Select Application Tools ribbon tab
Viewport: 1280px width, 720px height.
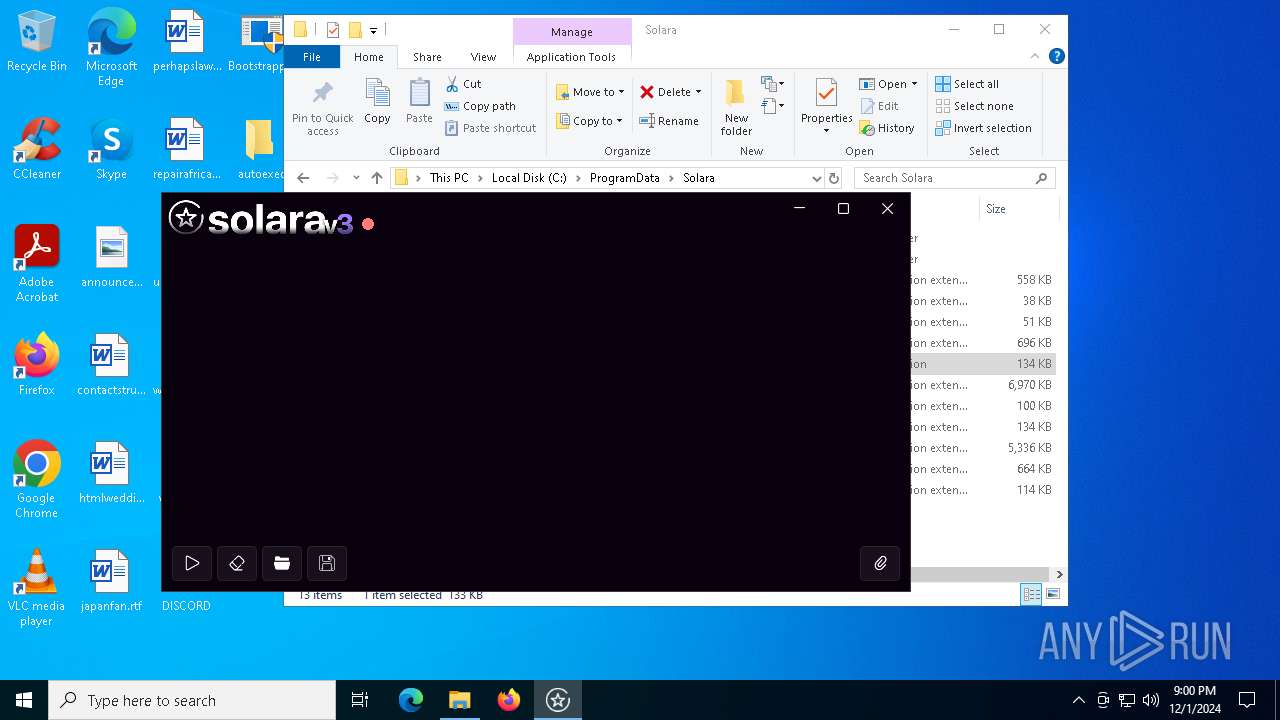pyautogui.click(x=571, y=57)
